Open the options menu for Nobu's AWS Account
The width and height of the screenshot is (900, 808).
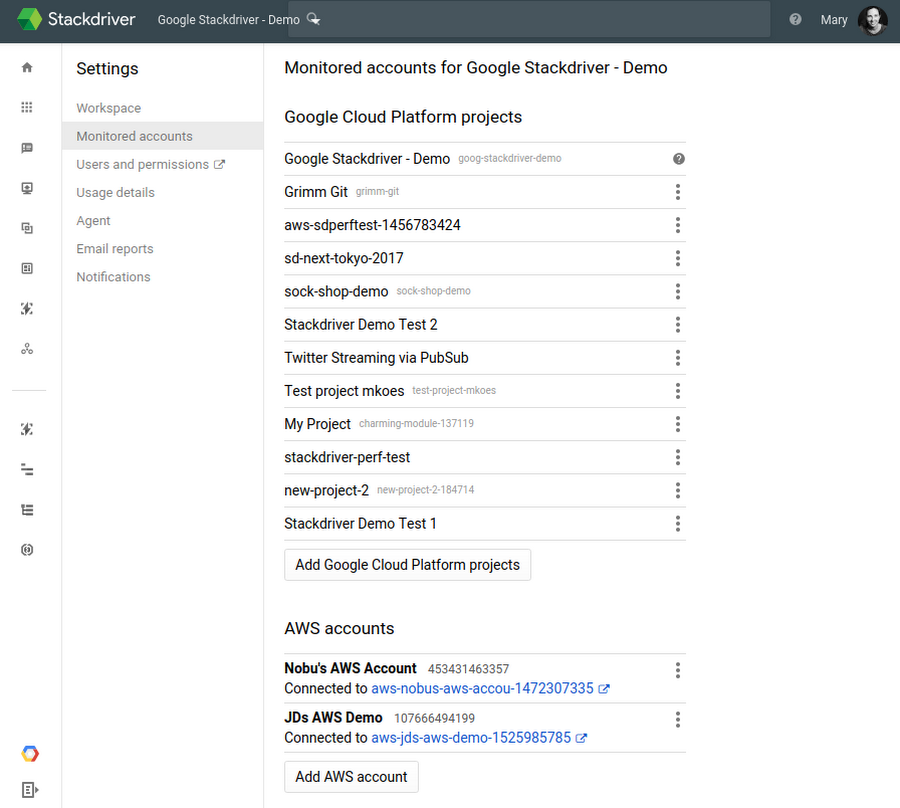tap(678, 670)
